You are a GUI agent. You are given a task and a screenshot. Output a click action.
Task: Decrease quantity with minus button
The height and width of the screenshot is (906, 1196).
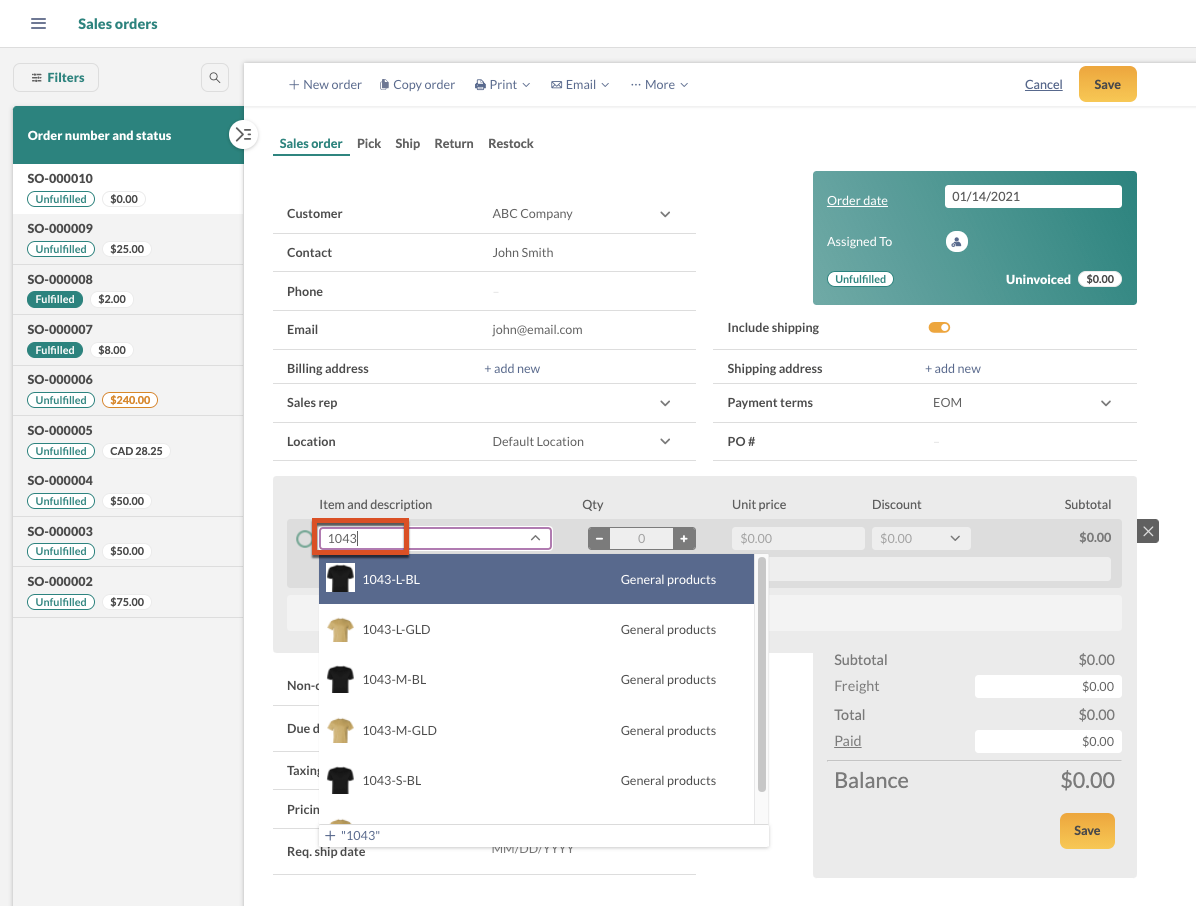point(599,539)
